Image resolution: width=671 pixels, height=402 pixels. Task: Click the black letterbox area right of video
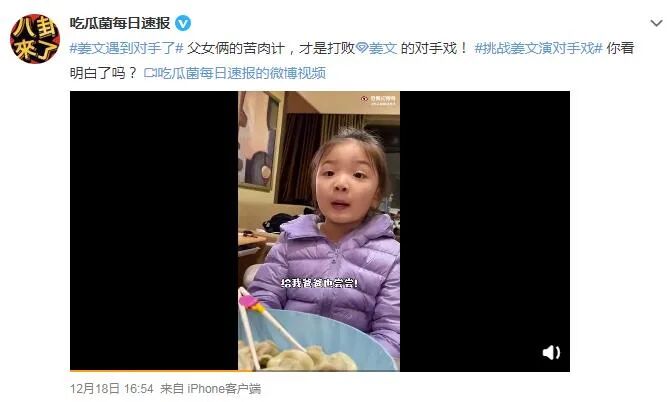coord(485,231)
